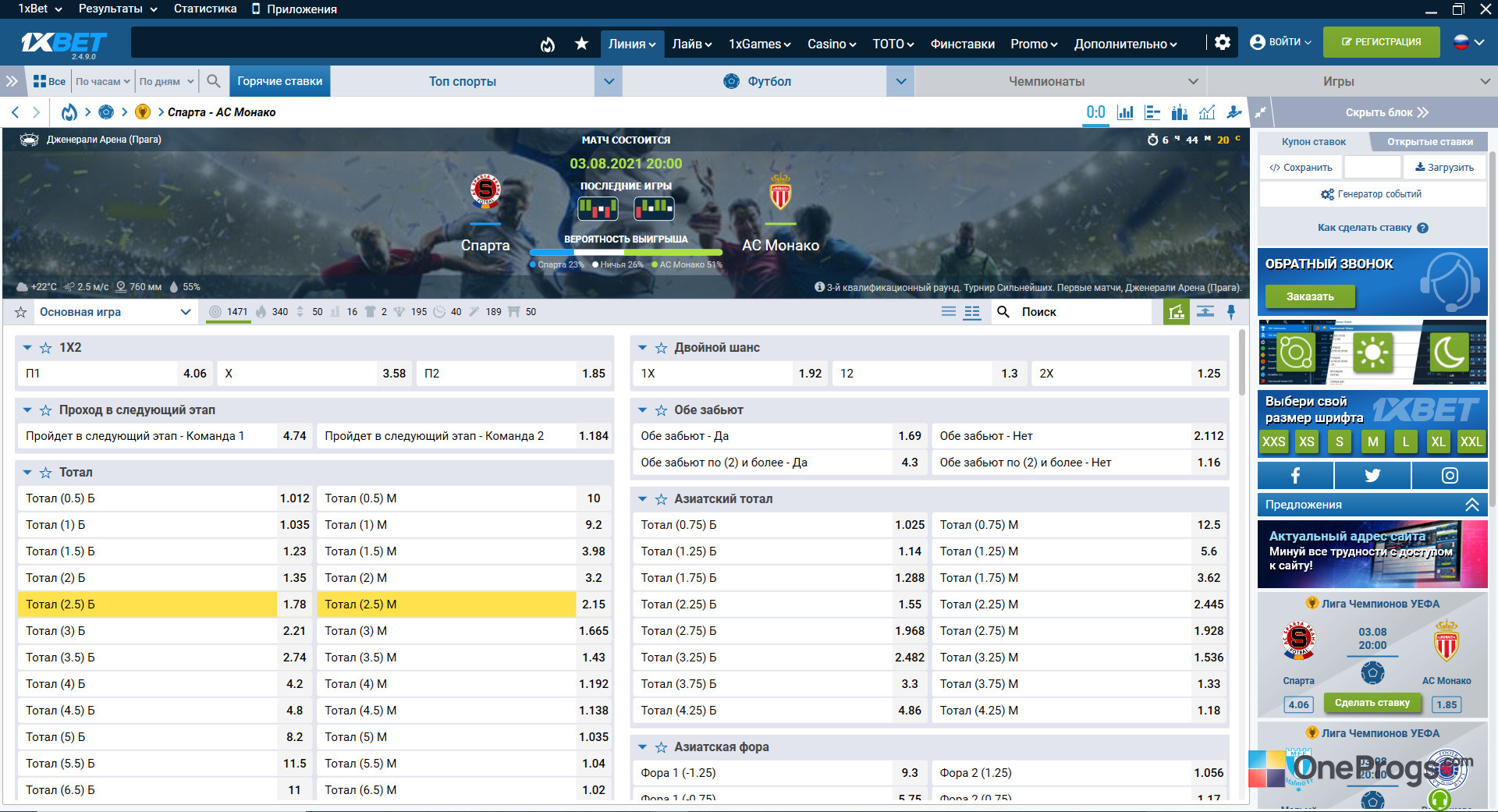Screen dimensions: 1498x812
Task: Open the Facebook page
Action: (x=1295, y=475)
